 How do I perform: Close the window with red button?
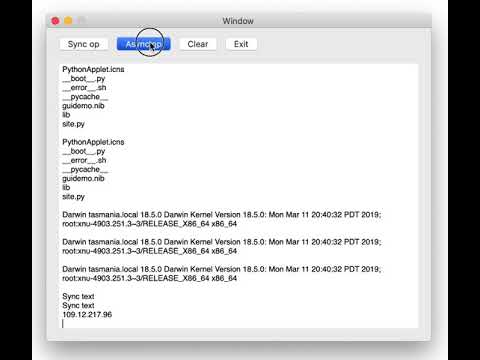[55, 21]
